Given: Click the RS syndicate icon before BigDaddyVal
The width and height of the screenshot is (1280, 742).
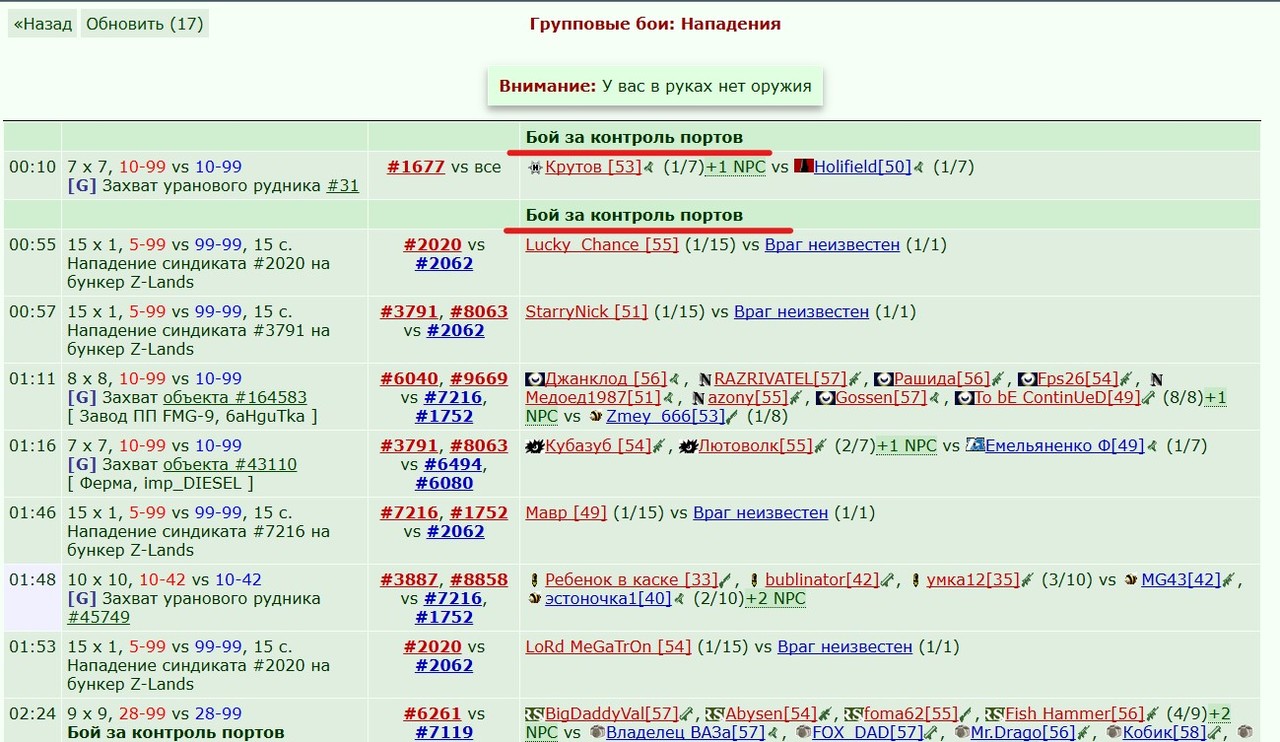Looking at the screenshot, I should click(x=535, y=714).
